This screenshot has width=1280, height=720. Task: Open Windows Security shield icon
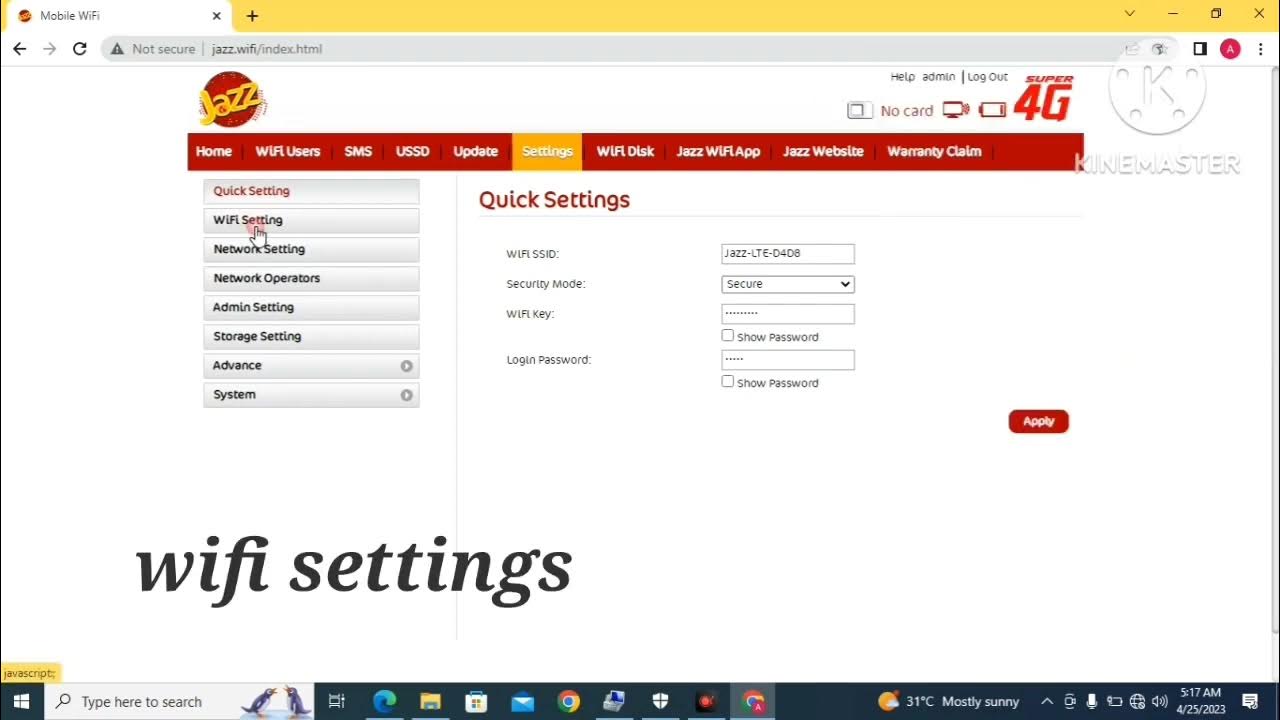(660, 701)
